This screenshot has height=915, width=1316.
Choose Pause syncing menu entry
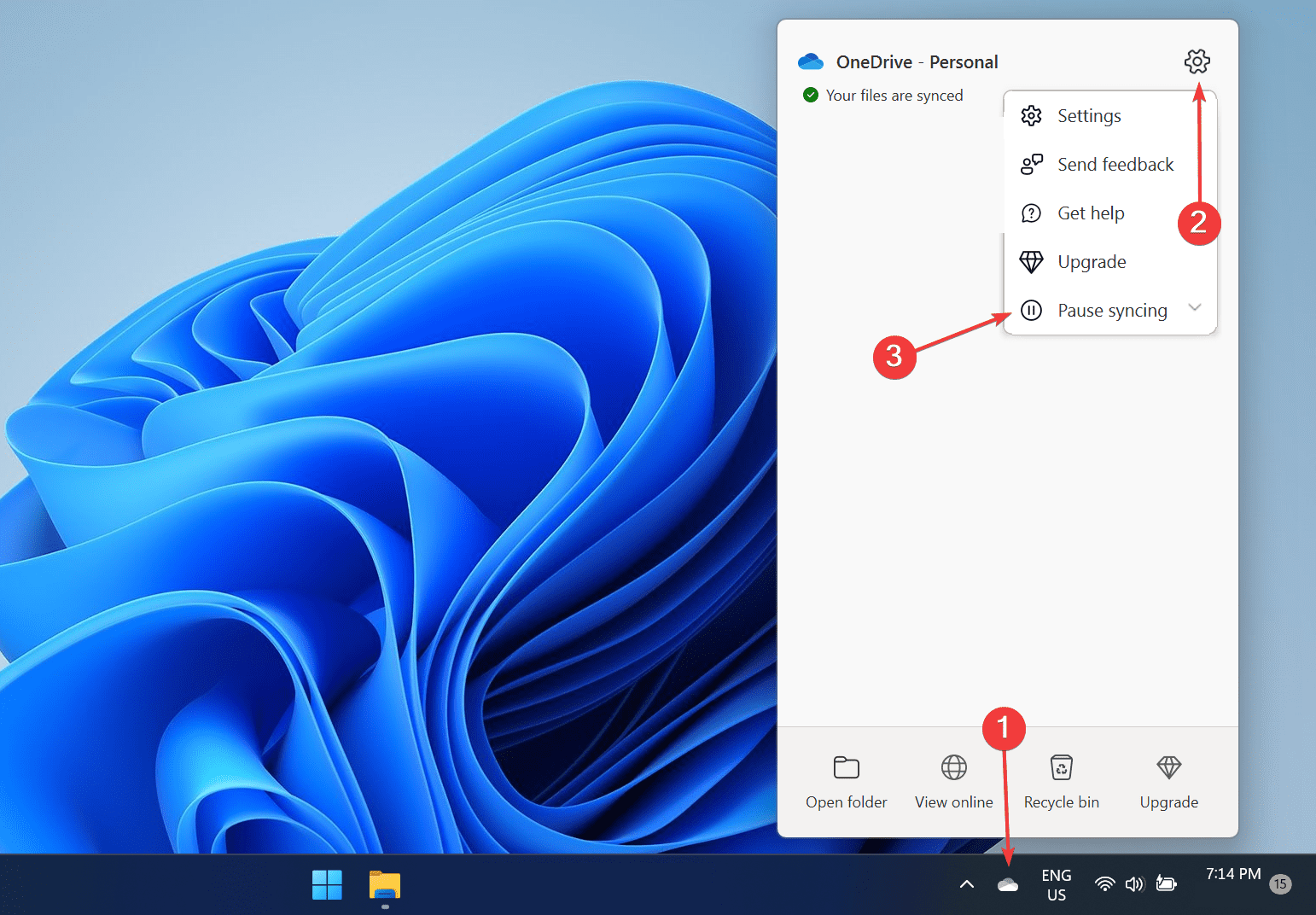click(x=1109, y=311)
